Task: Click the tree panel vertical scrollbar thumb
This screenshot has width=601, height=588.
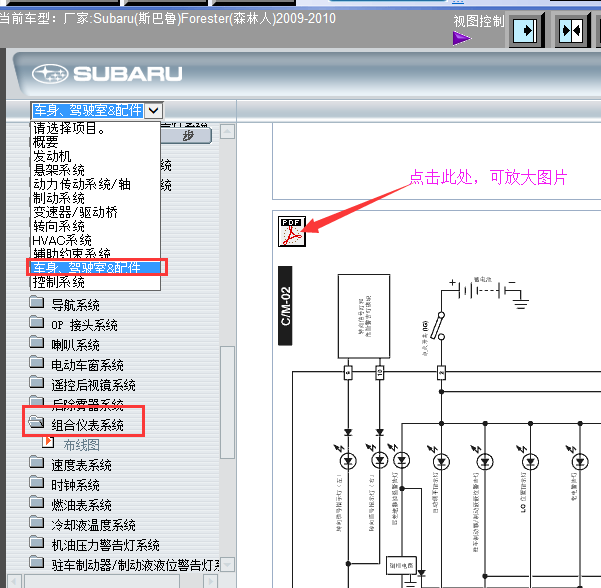Action: click(x=227, y=402)
